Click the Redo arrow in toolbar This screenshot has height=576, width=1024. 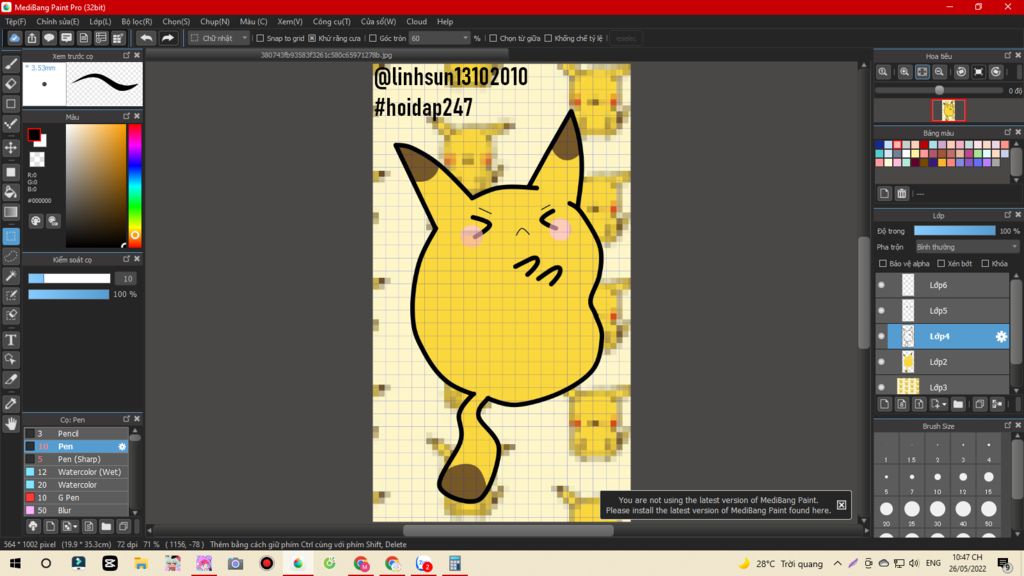click(x=168, y=38)
